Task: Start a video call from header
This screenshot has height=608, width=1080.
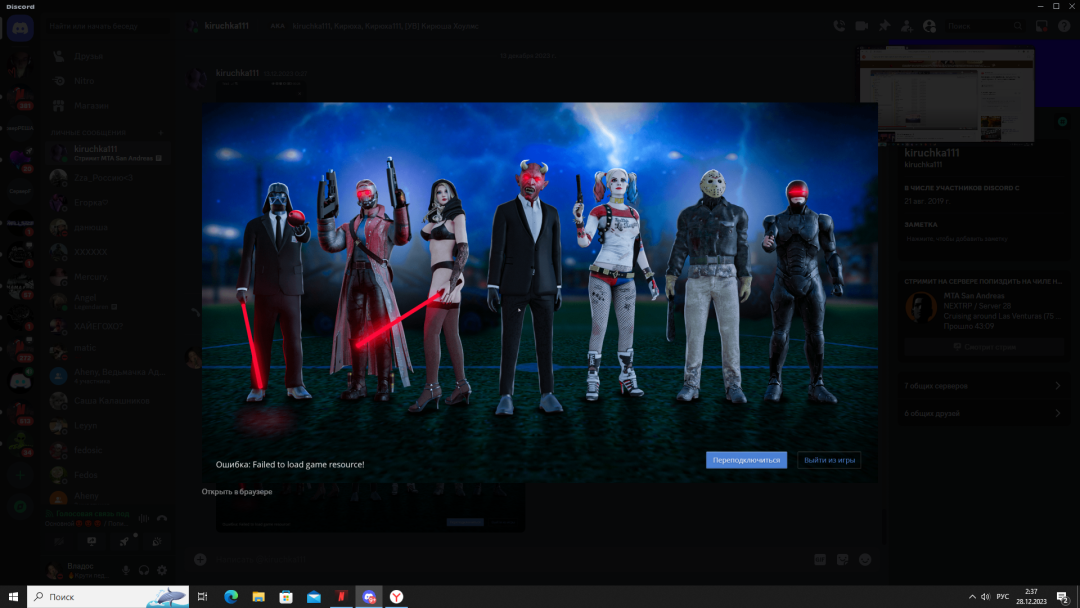Action: pyautogui.click(x=862, y=26)
